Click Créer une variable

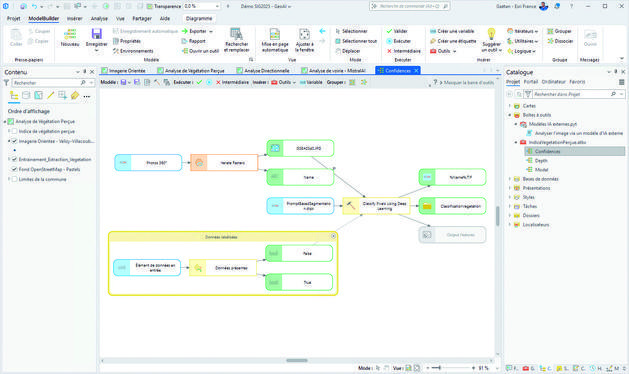point(452,31)
